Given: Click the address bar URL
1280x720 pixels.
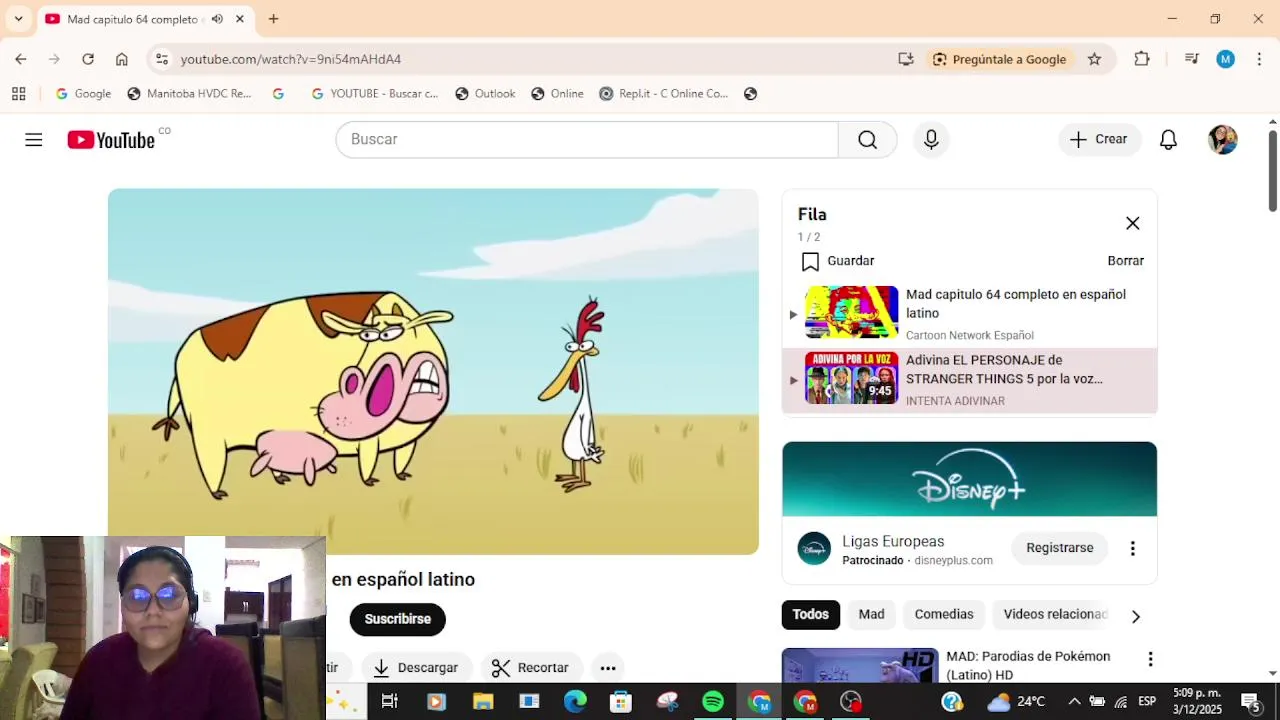Looking at the screenshot, I should [291, 59].
